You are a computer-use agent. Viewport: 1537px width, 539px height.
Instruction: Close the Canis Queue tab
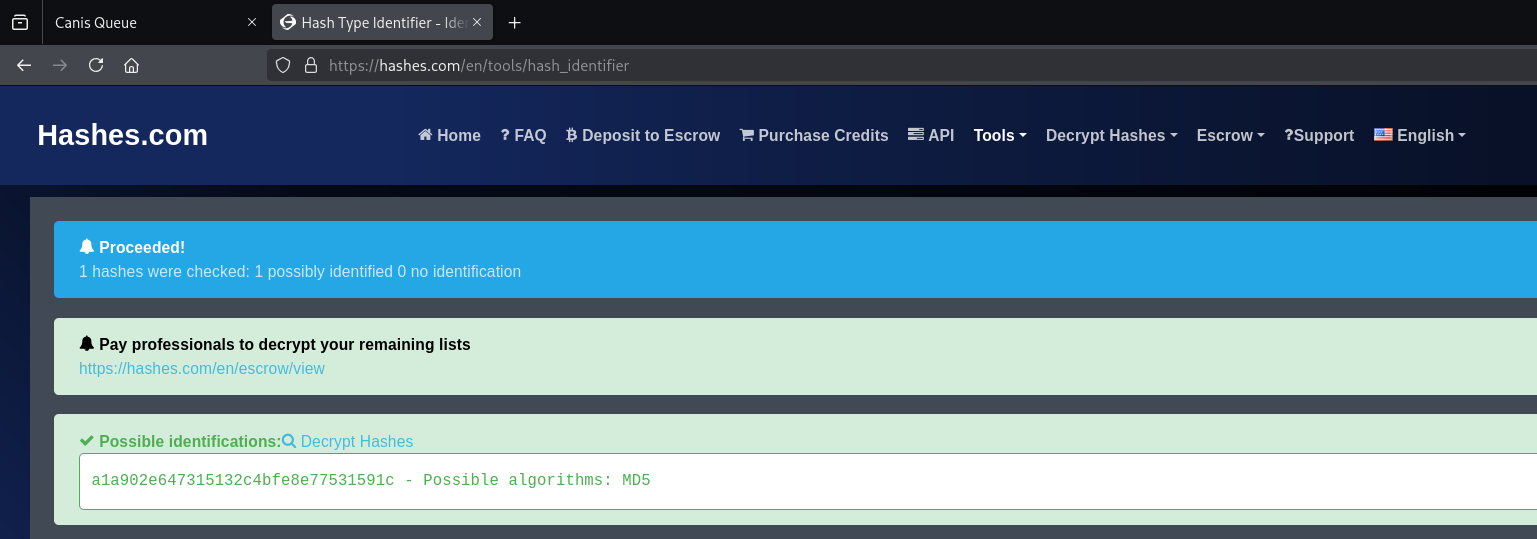click(252, 22)
